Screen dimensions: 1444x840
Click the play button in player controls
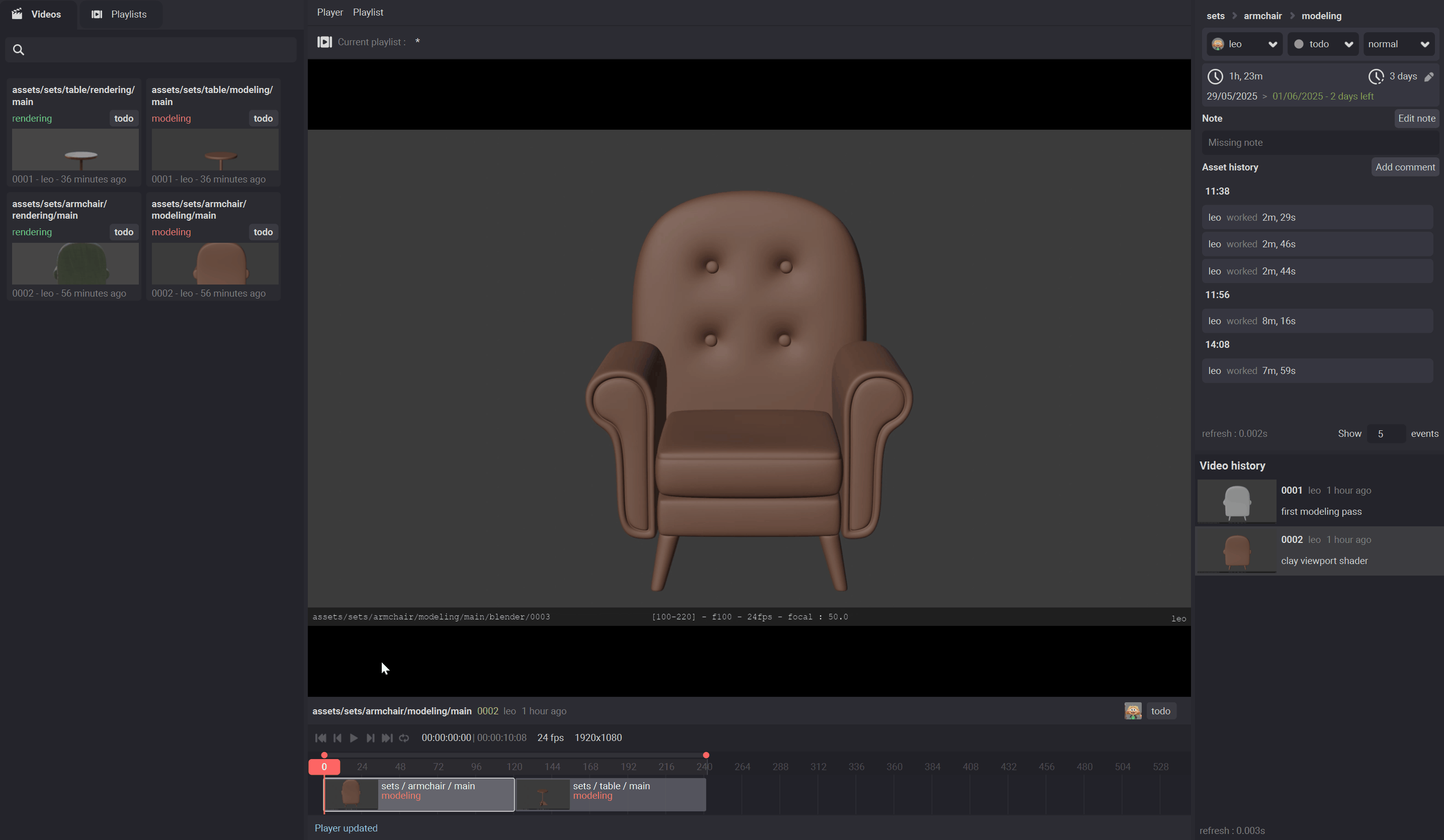pos(354,738)
